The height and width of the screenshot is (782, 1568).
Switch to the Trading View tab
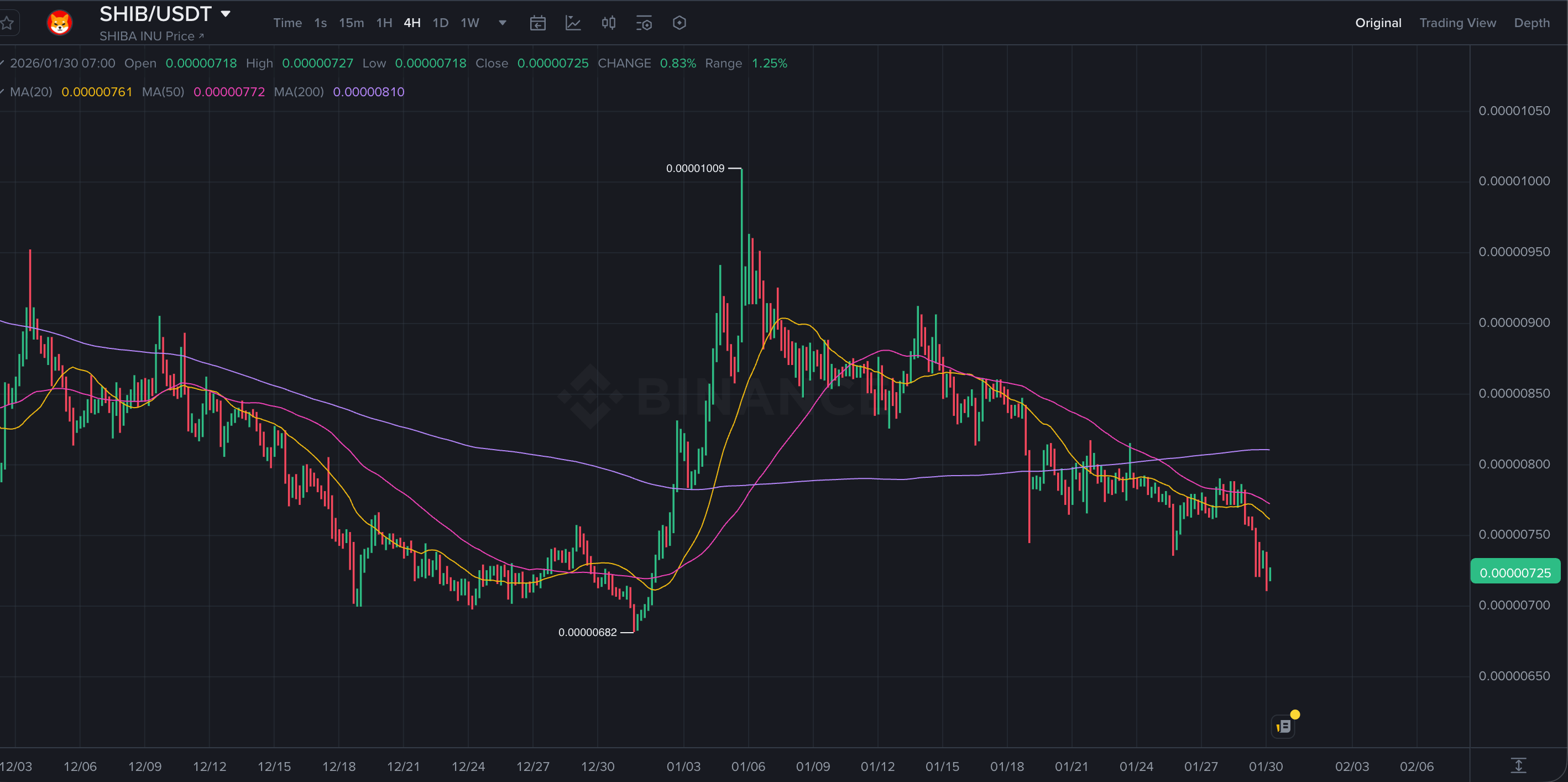tap(1457, 23)
